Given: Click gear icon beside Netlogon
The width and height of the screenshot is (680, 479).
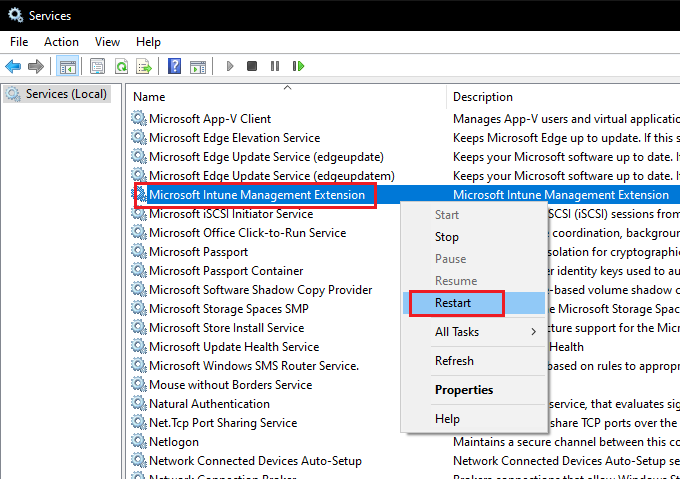Looking at the screenshot, I should click(x=139, y=442).
